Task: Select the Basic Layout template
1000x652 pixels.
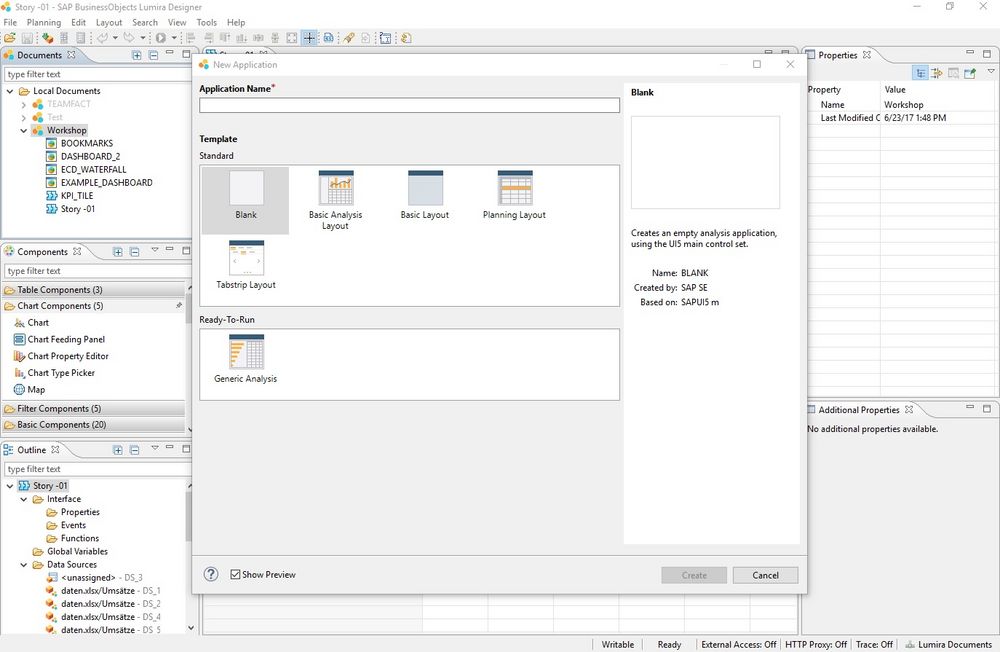Action: tap(425, 195)
